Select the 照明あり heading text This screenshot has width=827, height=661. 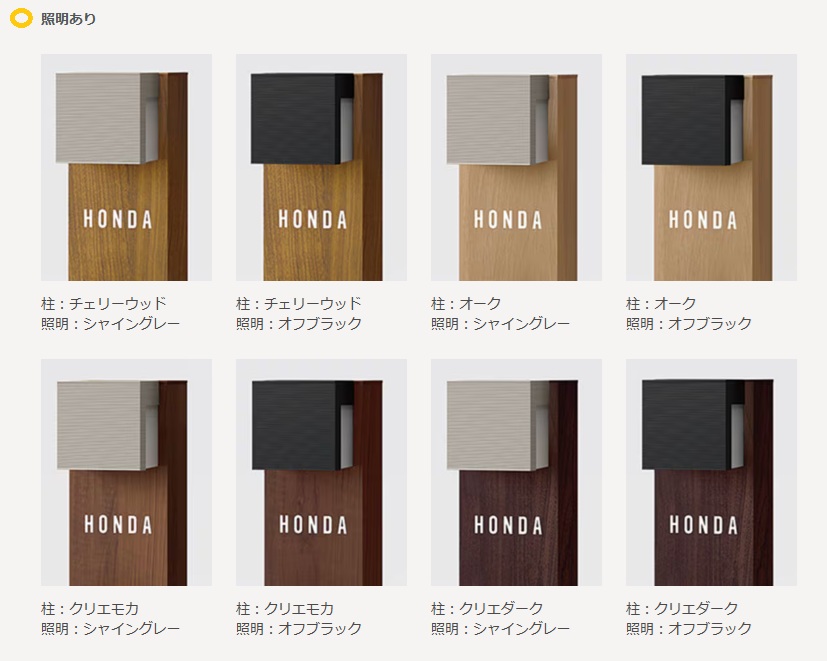coord(69,19)
